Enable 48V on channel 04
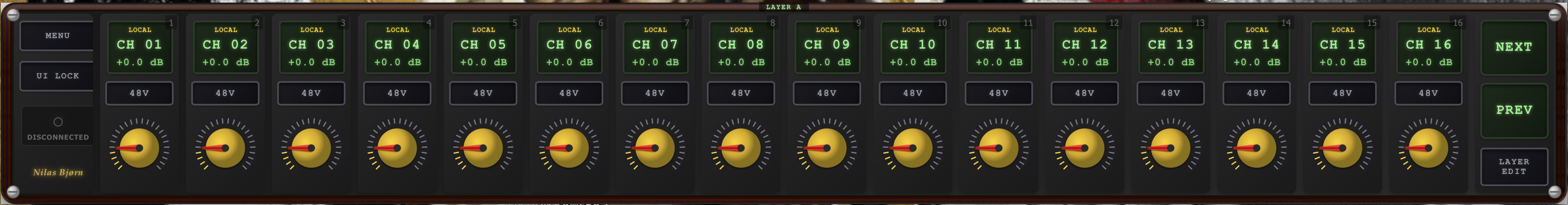 click(x=397, y=93)
